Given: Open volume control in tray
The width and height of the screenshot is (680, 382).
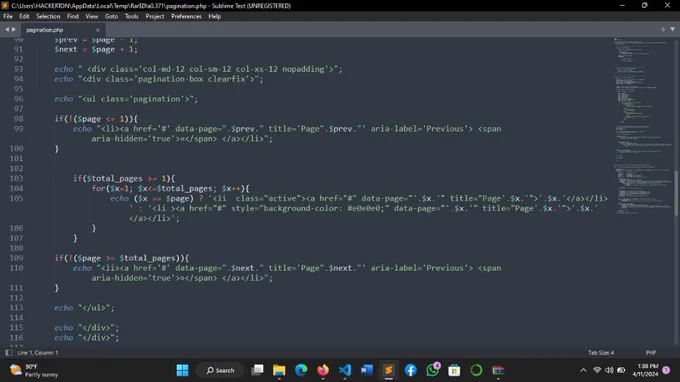Looking at the screenshot, I should (x=609, y=370).
